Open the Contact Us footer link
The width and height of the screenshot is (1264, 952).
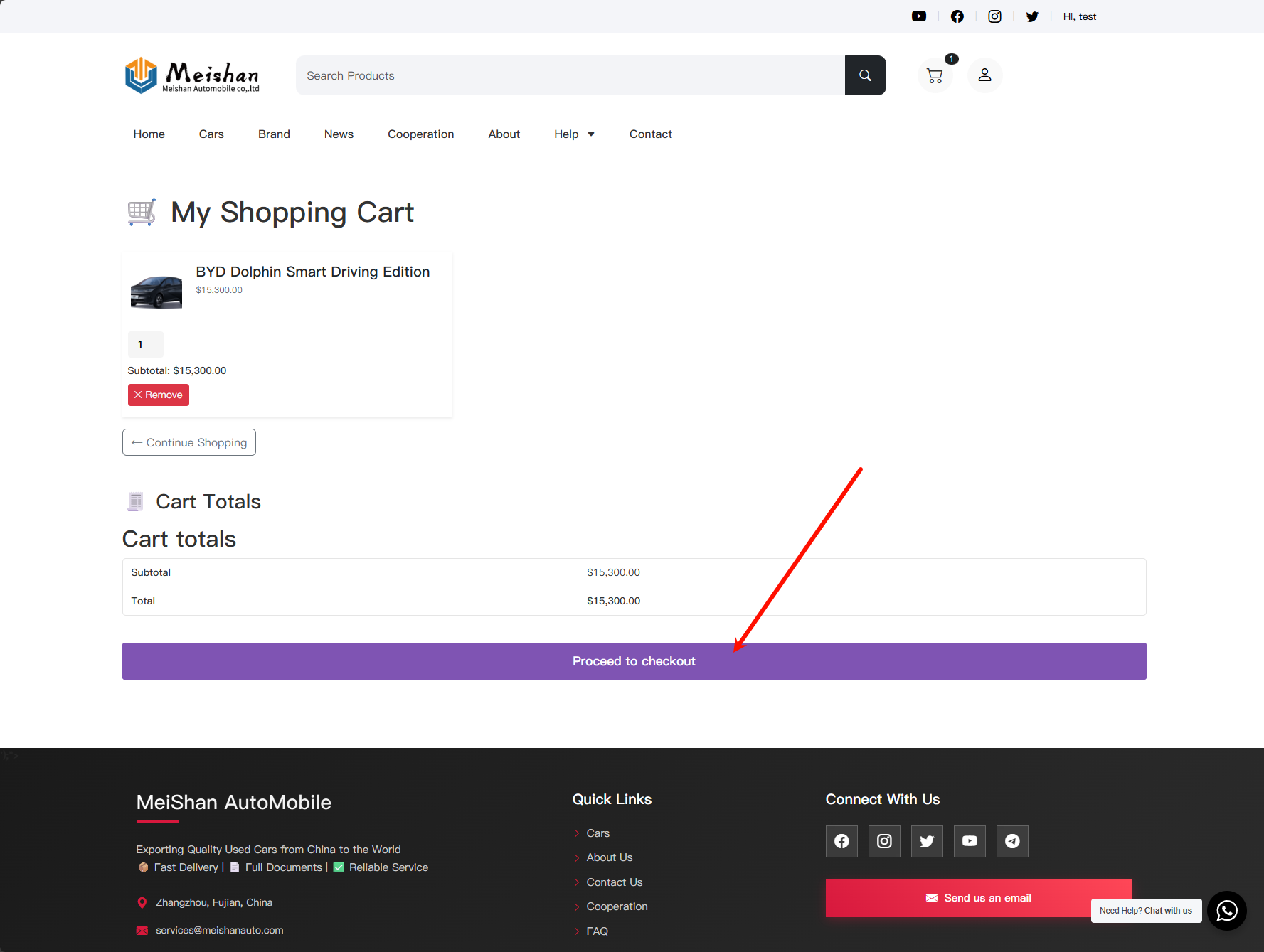coord(614,882)
